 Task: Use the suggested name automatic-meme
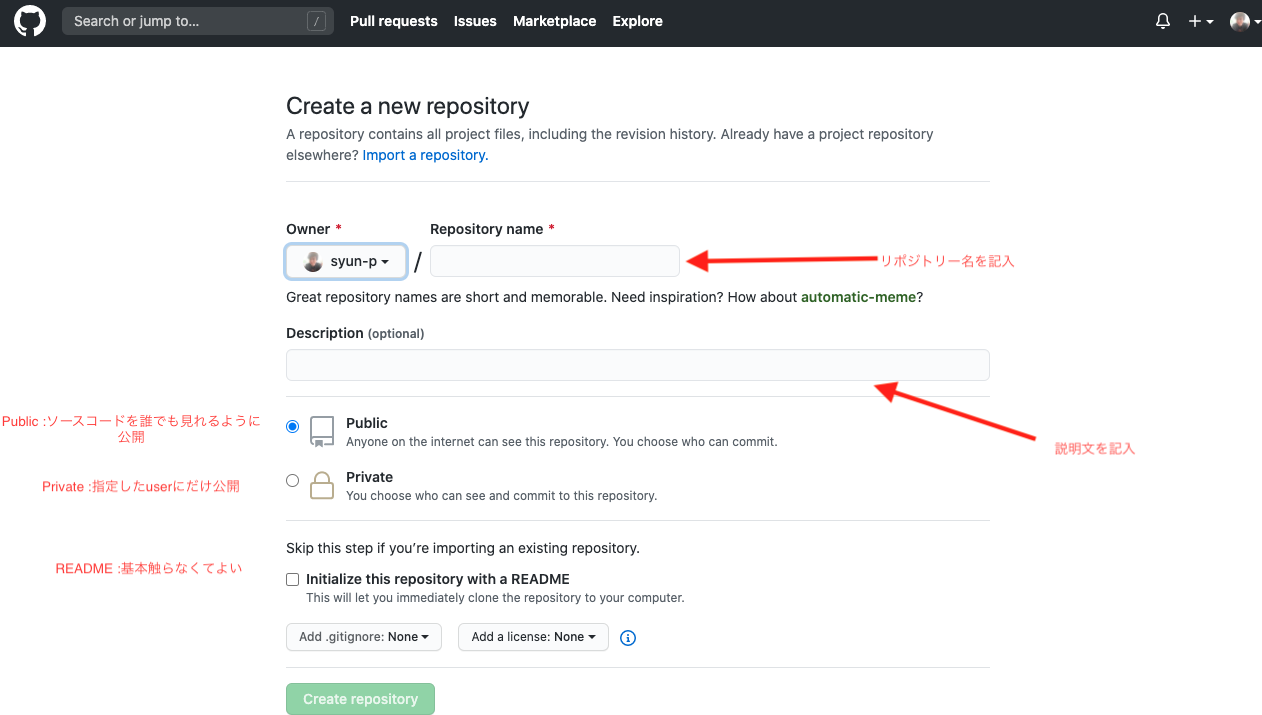tap(858, 297)
